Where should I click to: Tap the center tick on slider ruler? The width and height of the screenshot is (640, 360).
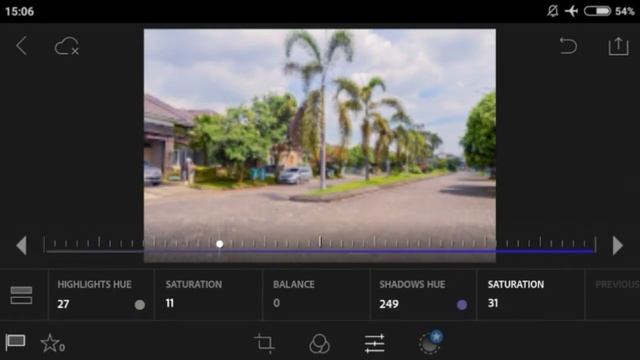320,242
